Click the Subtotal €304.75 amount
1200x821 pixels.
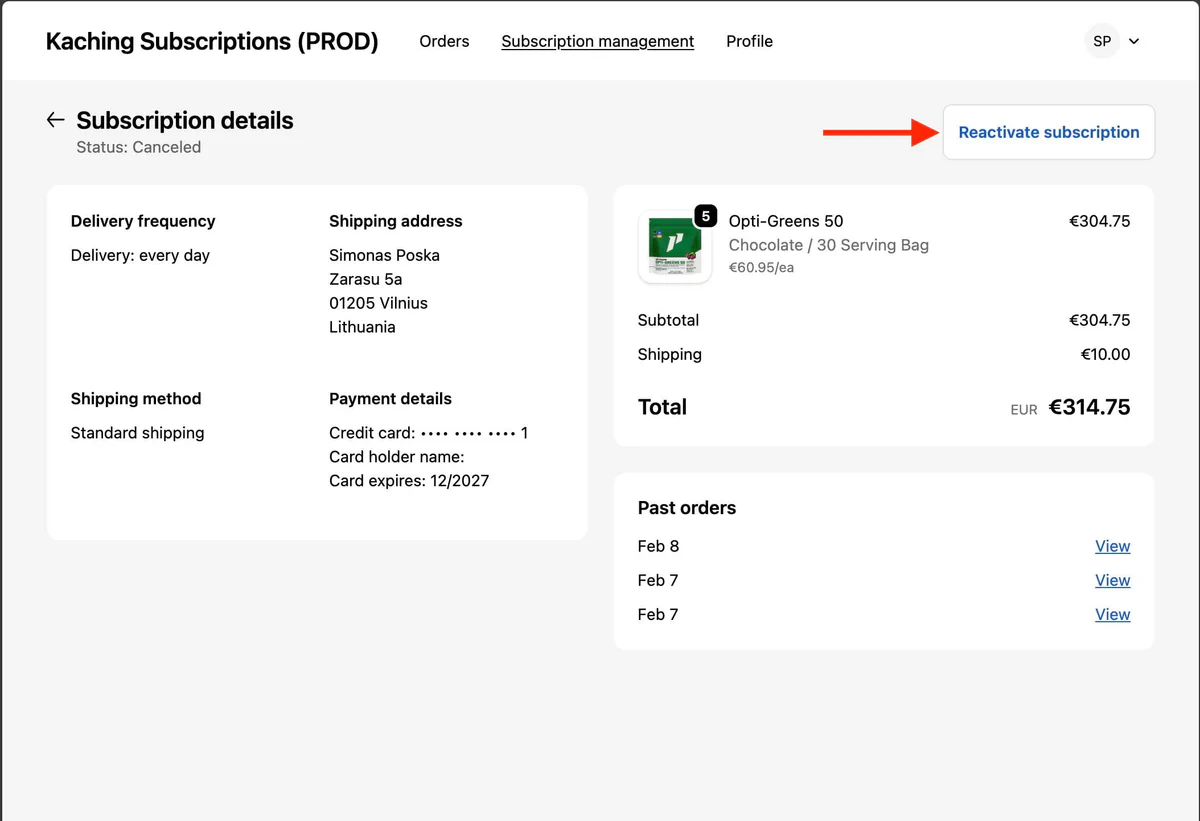pyautogui.click(x=1099, y=320)
